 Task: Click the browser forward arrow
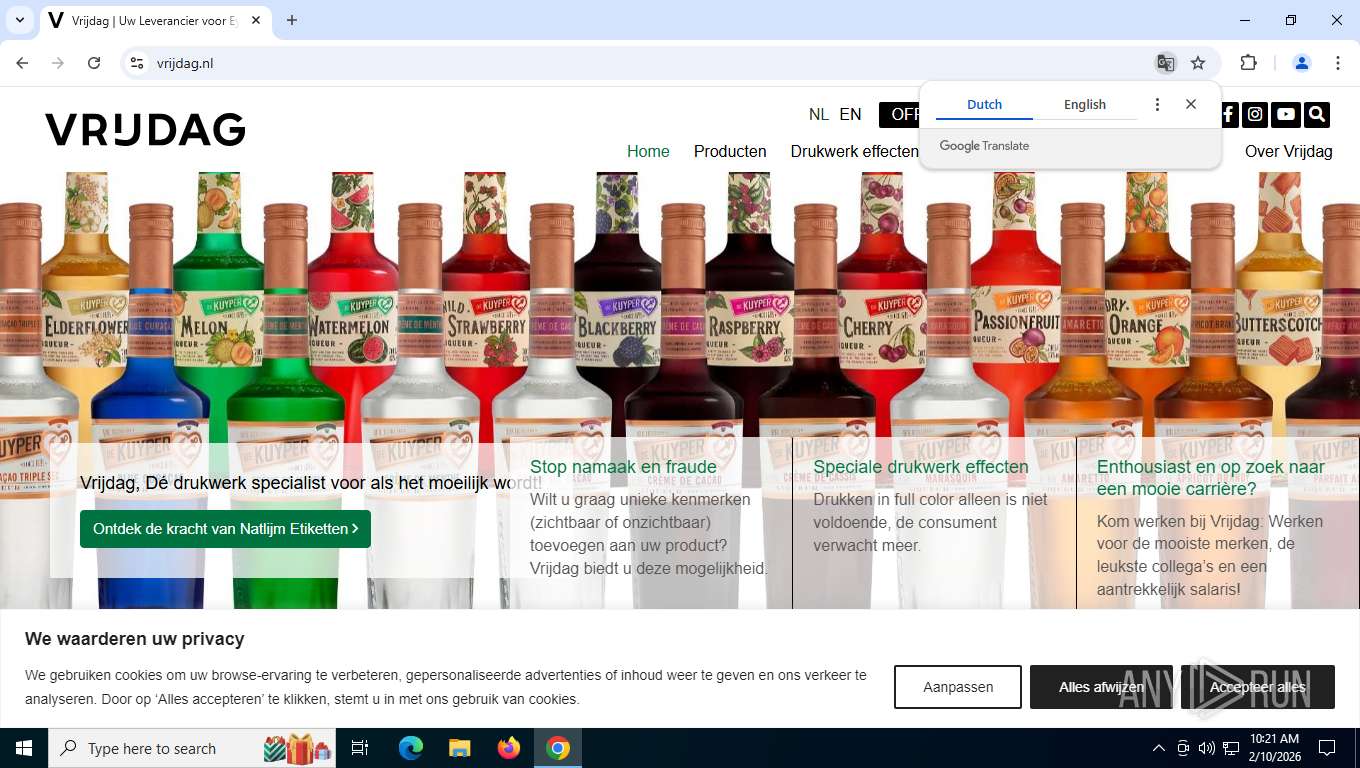pos(58,63)
